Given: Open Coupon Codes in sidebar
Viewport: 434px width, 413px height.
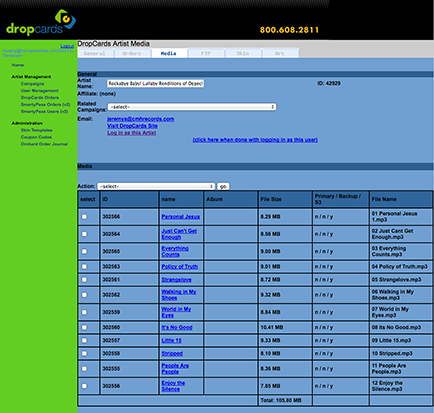Looking at the screenshot, I should coord(36,137).
